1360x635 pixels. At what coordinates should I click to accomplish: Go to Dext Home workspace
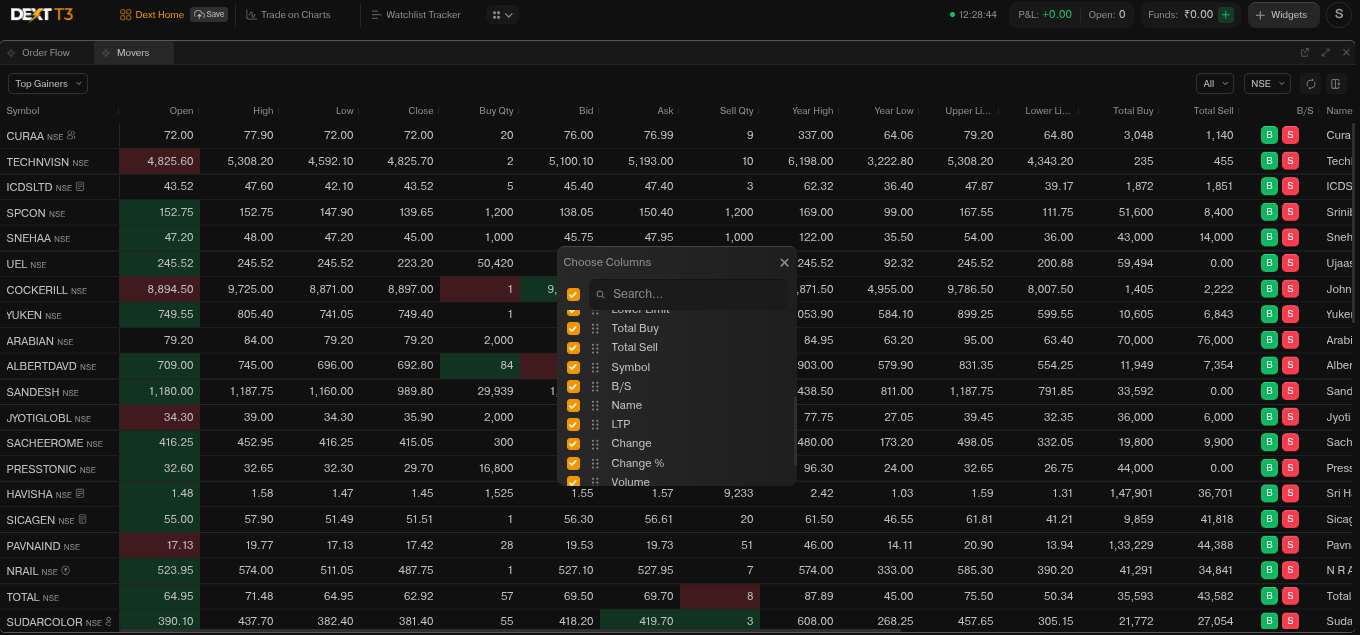(152, 15)
